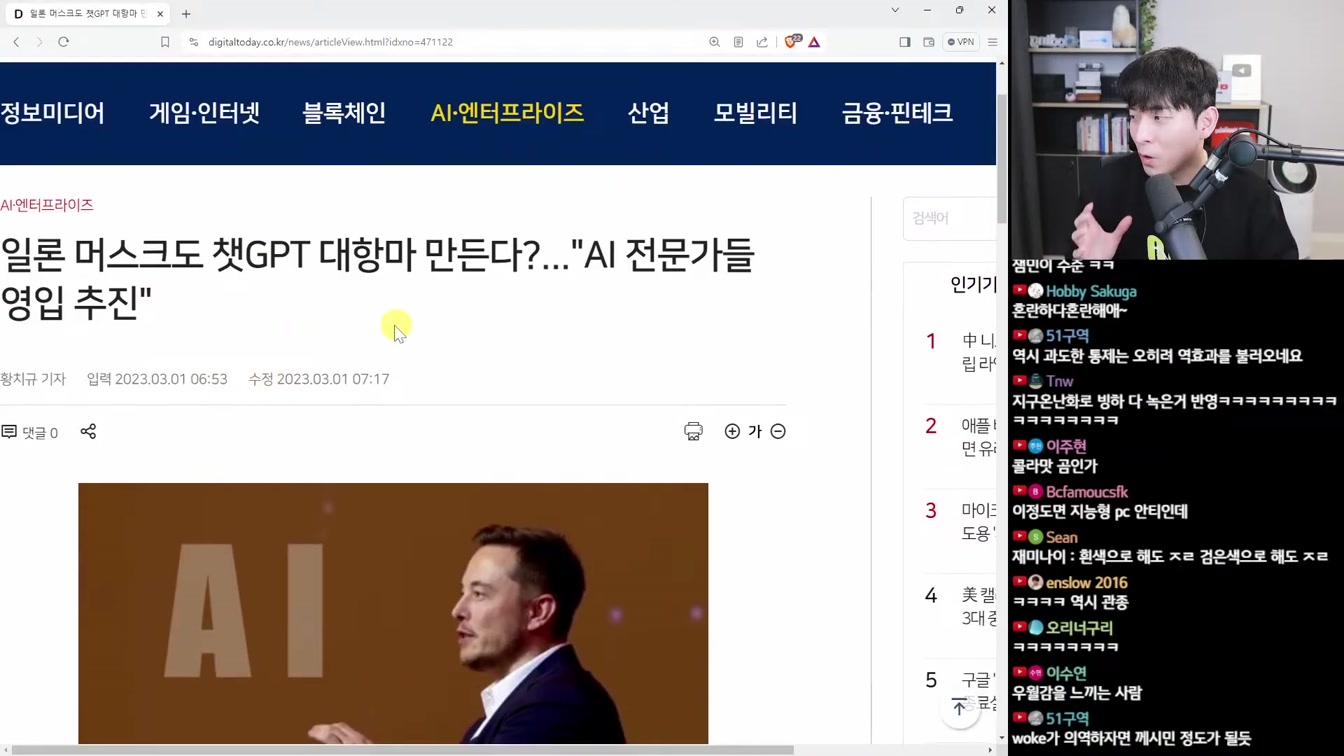Open popular article ranked 4
This screenshot has width=1344, height=756.
coord(977,607)
